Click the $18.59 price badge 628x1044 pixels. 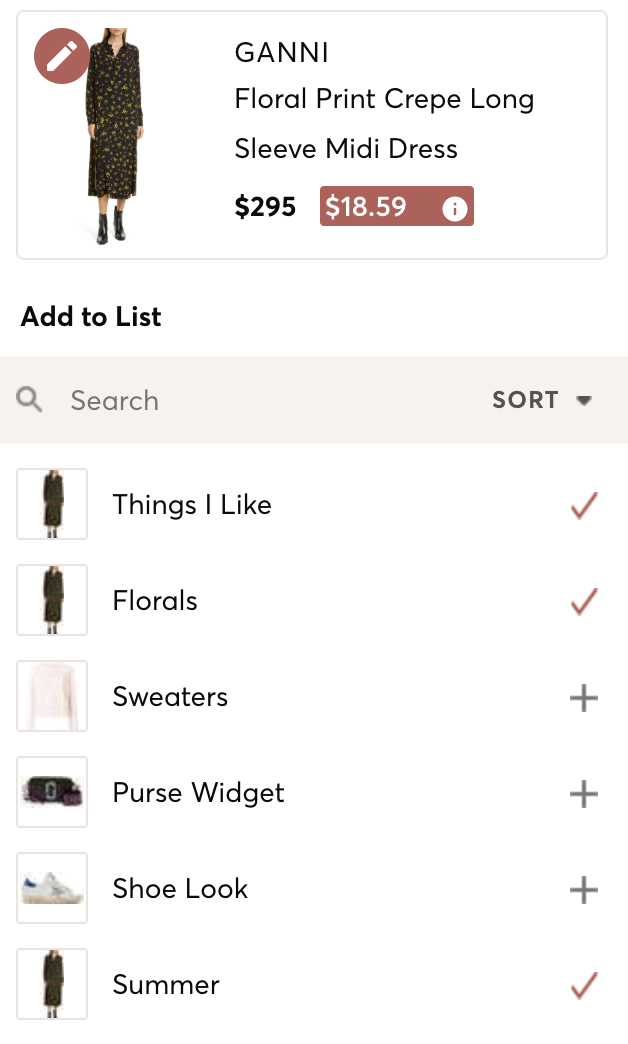367,207
